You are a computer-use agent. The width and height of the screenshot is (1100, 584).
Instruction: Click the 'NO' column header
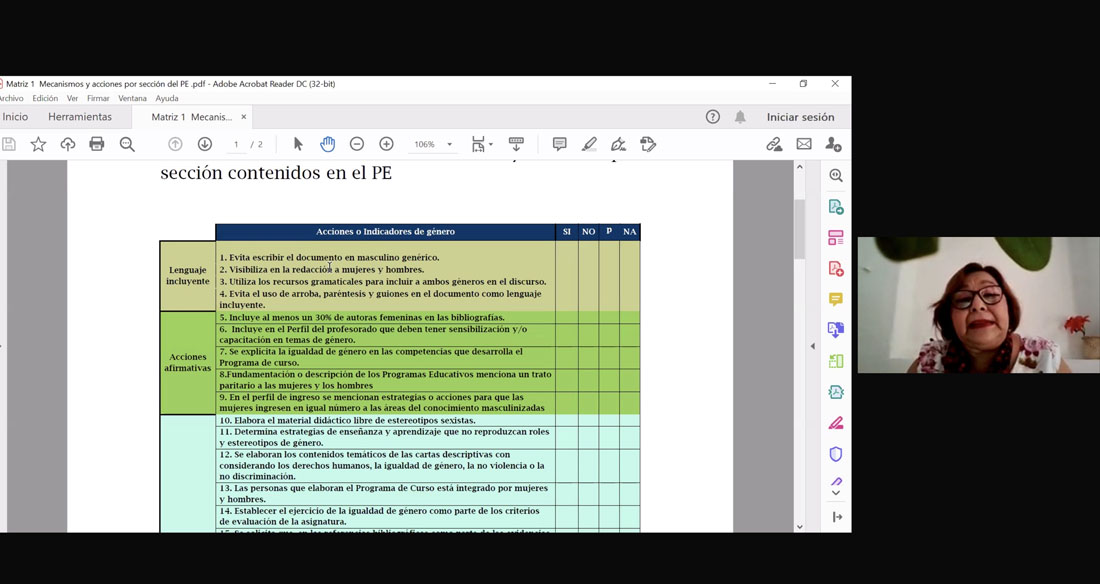click(x=589, y=232)
